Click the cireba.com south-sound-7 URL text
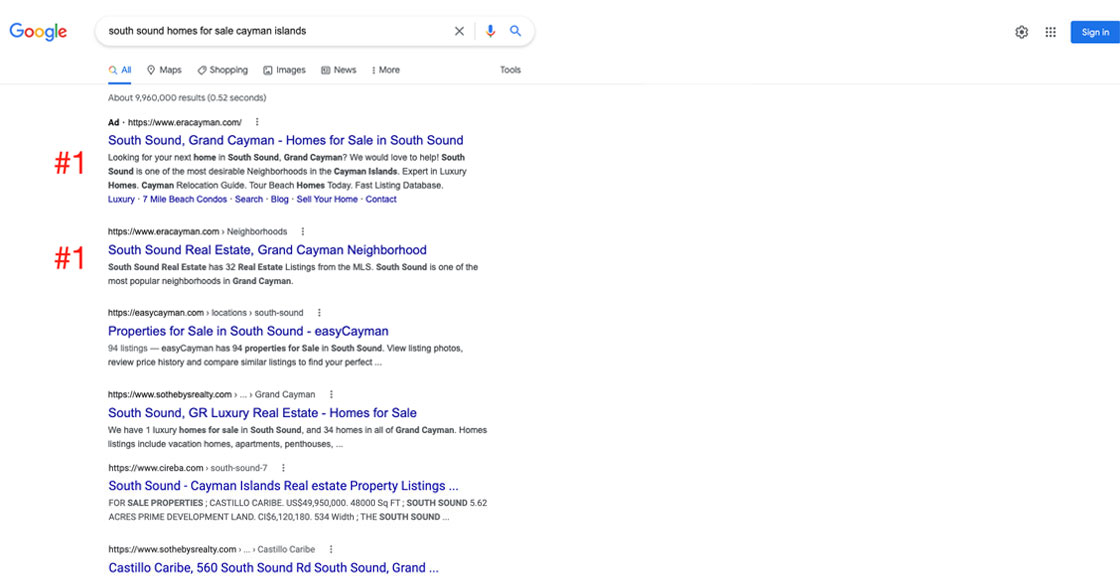 [x=188, y=469]
